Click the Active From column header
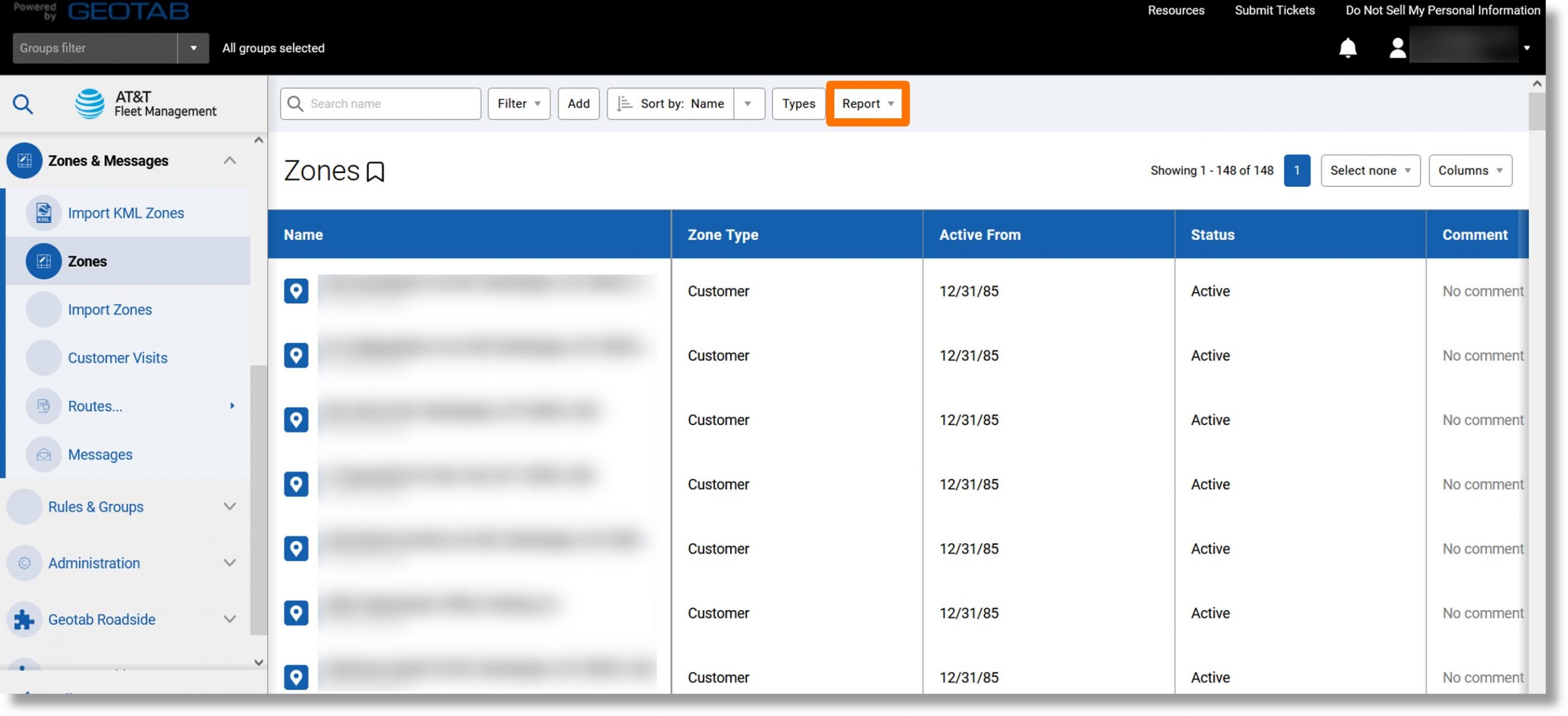The image size is (1568, 716). [x=1049, y=235]
